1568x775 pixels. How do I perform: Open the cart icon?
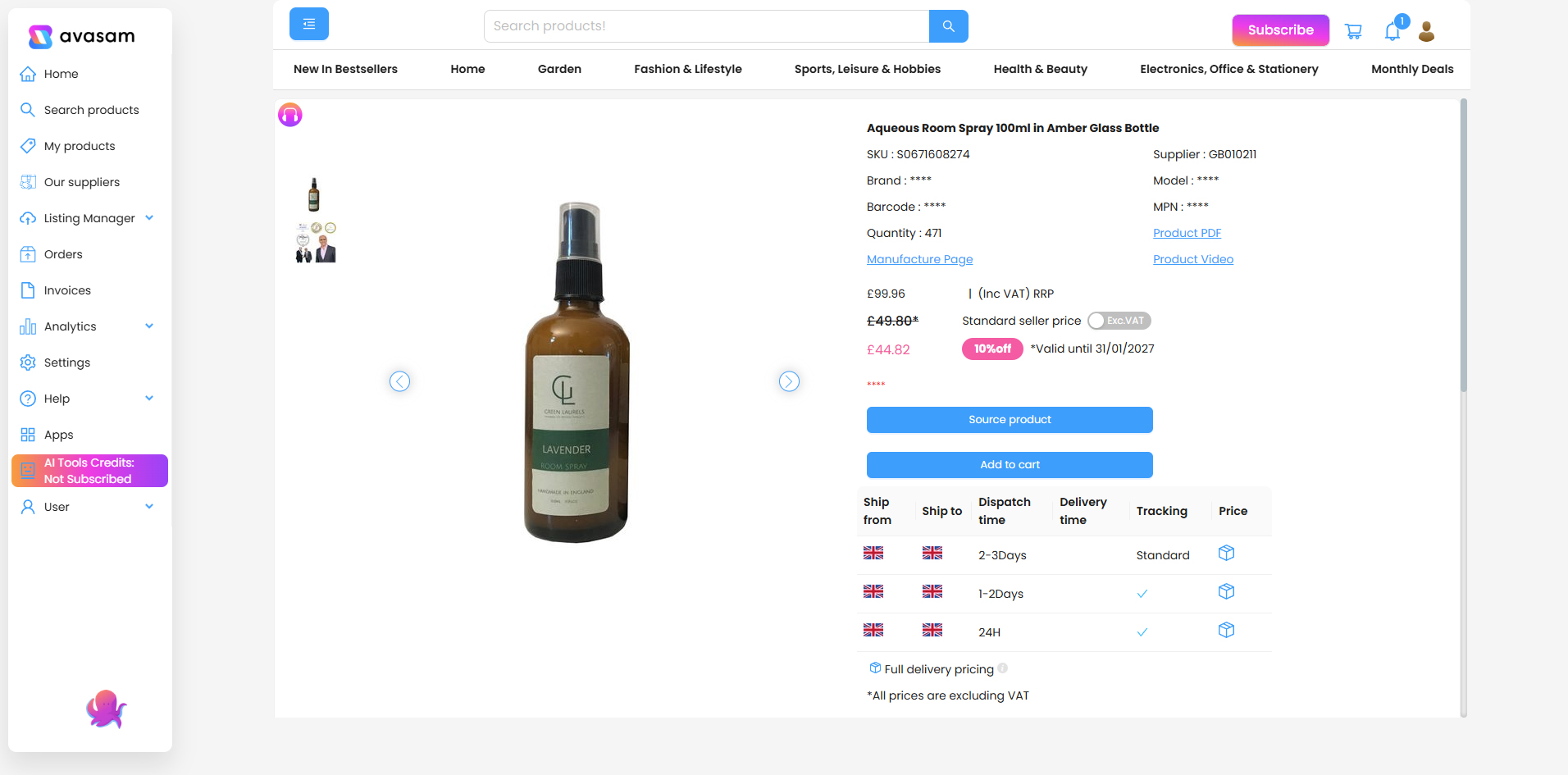[x=1353, y=30]
